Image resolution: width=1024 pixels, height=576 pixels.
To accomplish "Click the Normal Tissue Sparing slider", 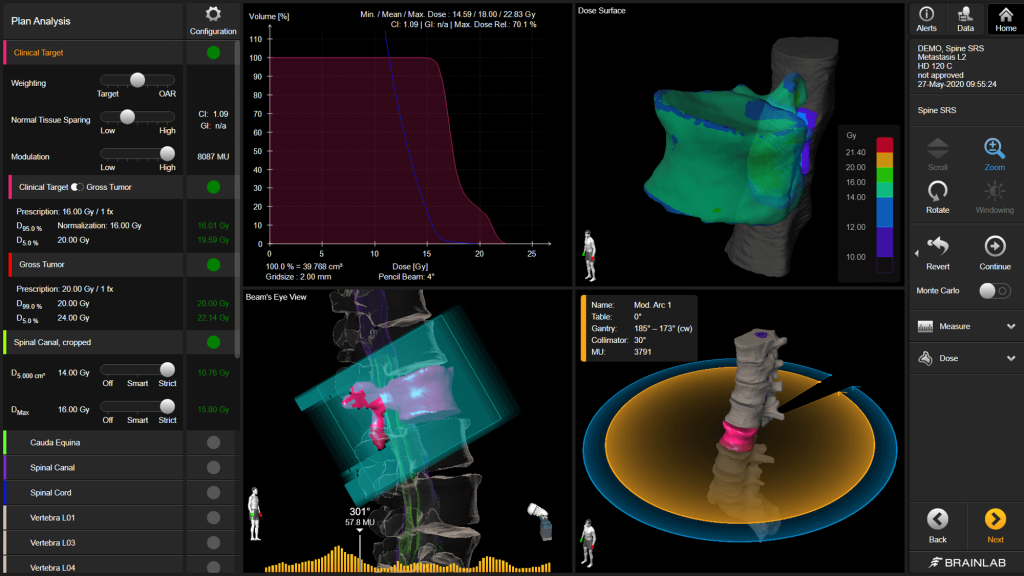I will 137,117.
